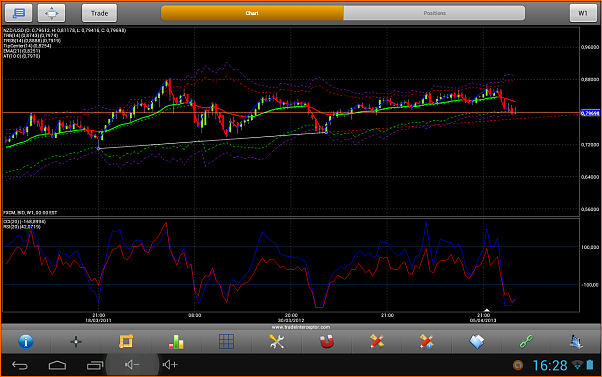Tap the RSI(20) indicator label in lower panel
Image resolution: width=602 pixels, height=377 pixels.
tap(22, 227)
